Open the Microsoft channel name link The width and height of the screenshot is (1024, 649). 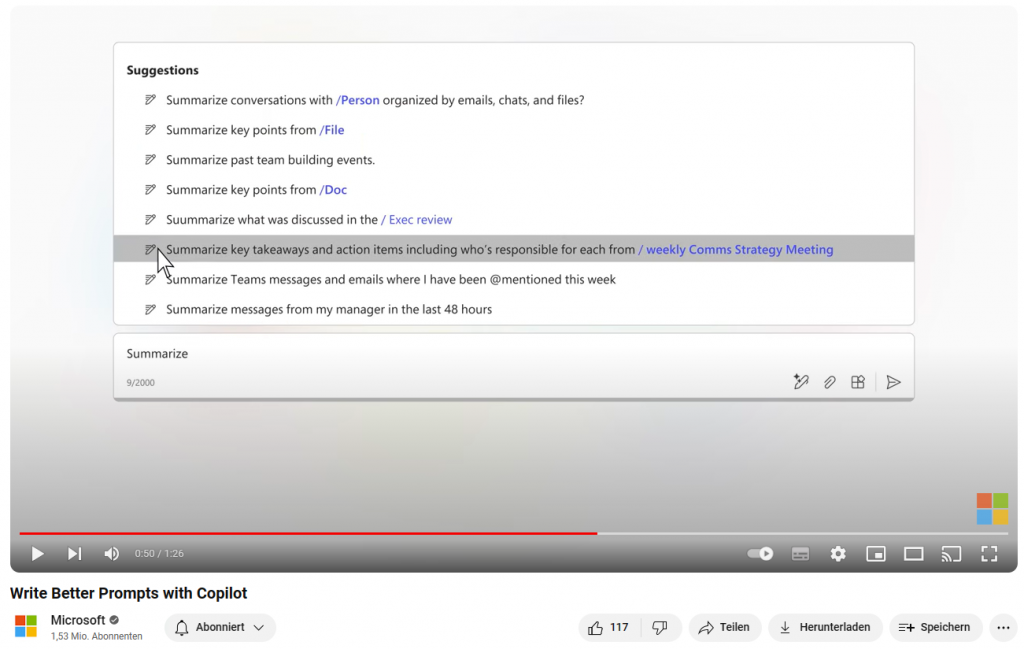coord(78,620)
